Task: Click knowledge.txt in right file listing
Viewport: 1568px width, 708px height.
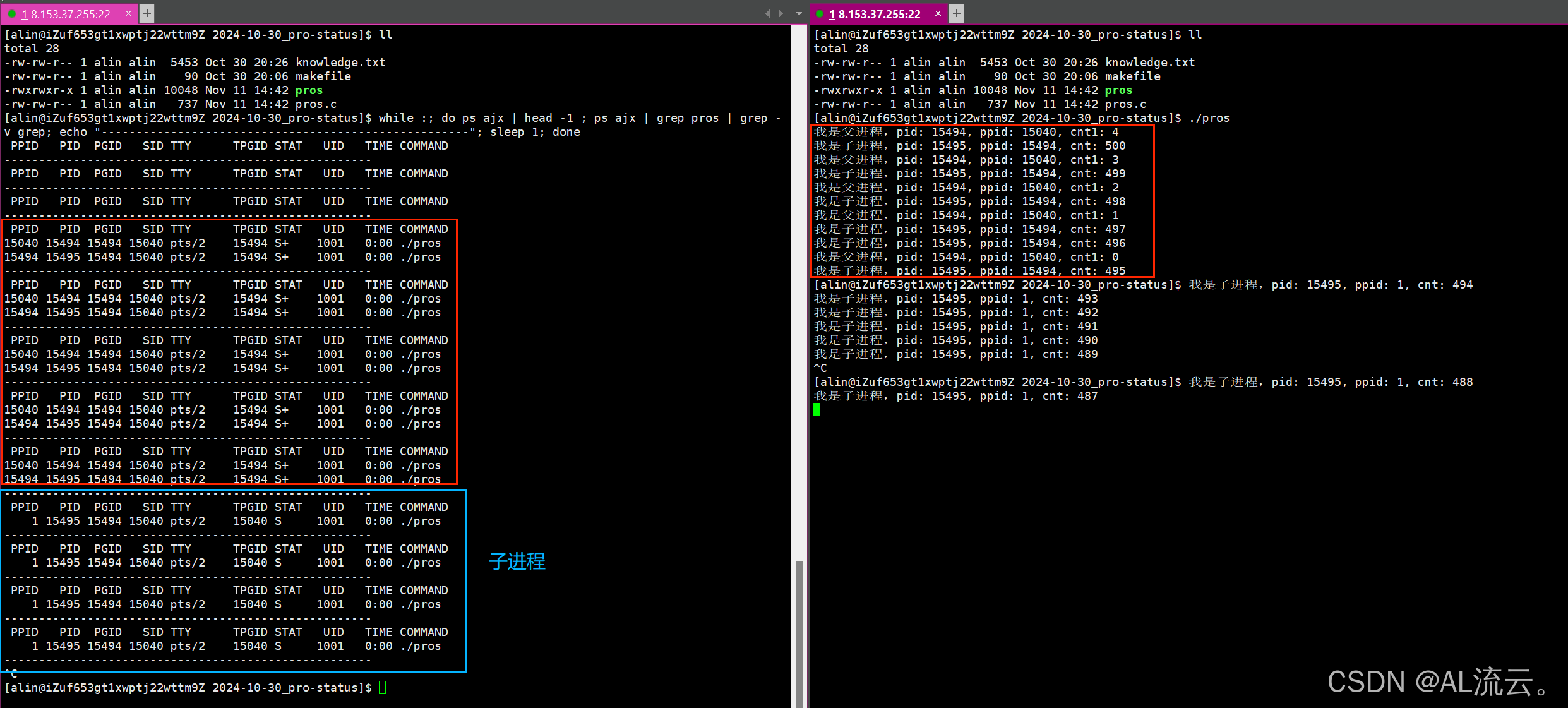Action: (x=1149, y=63)
